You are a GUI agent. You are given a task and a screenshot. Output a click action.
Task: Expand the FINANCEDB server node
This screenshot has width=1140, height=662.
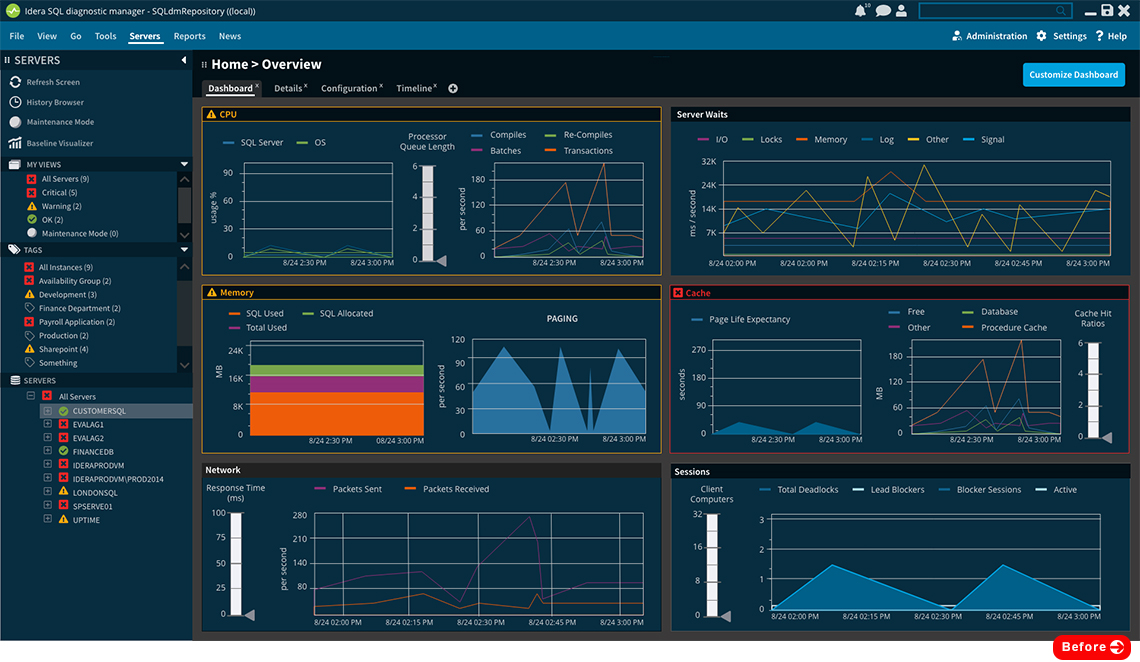[47, 451]
